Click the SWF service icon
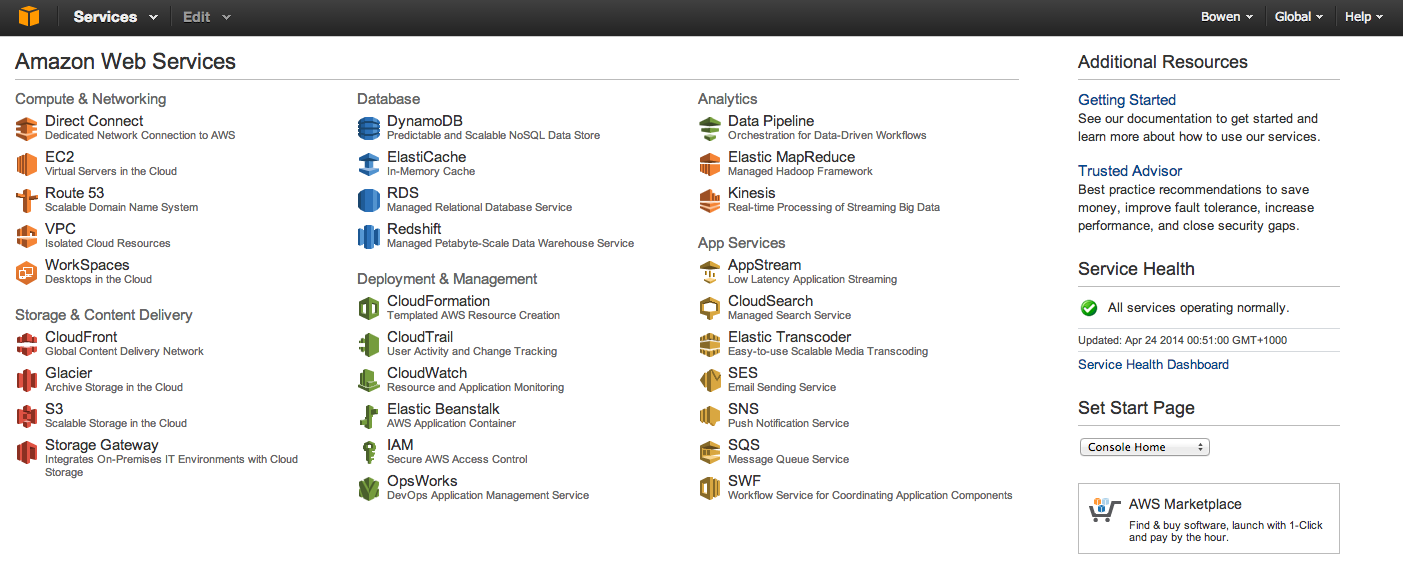 click(710, 488)
